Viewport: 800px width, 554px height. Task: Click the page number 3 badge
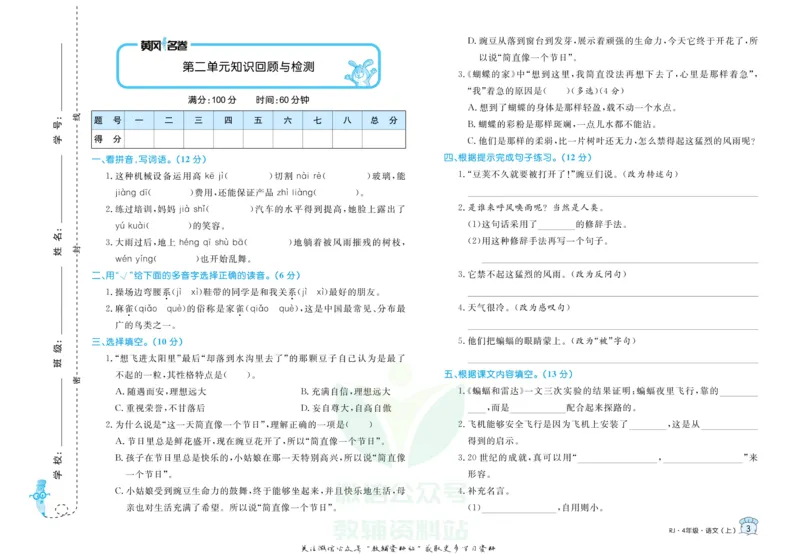point(748,528)
